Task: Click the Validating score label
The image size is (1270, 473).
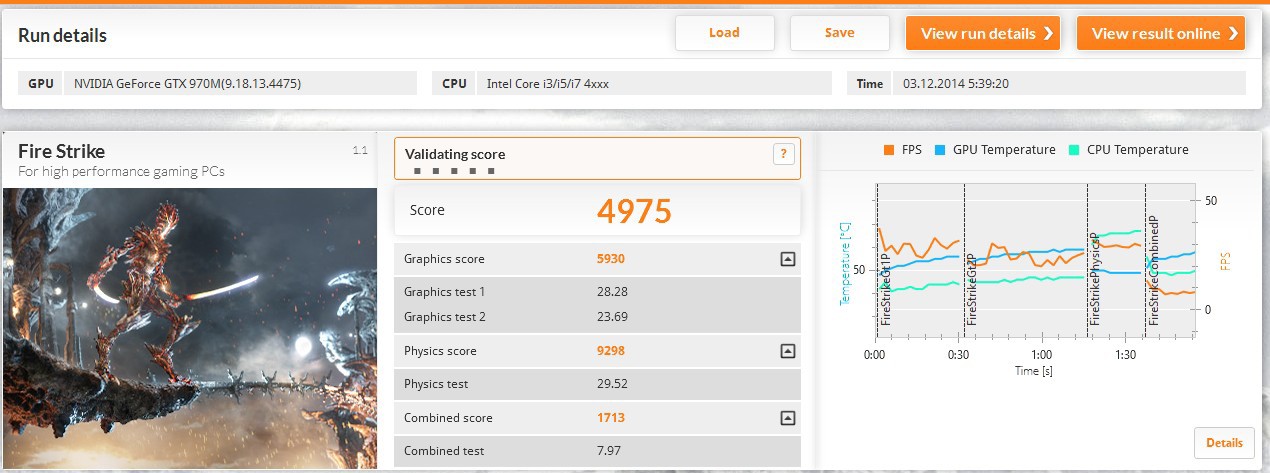Action: [x=454, y=154]
